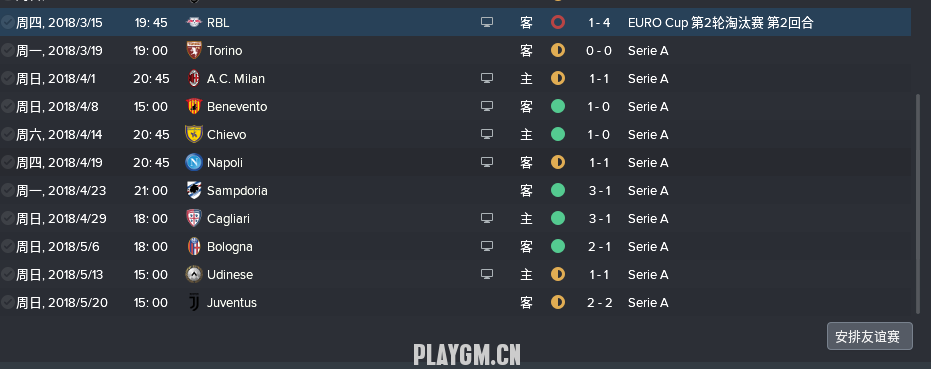Open the 3 - 1 score versus Sampdoria
Screen dimensions: 931x369
tap(599, 190)
